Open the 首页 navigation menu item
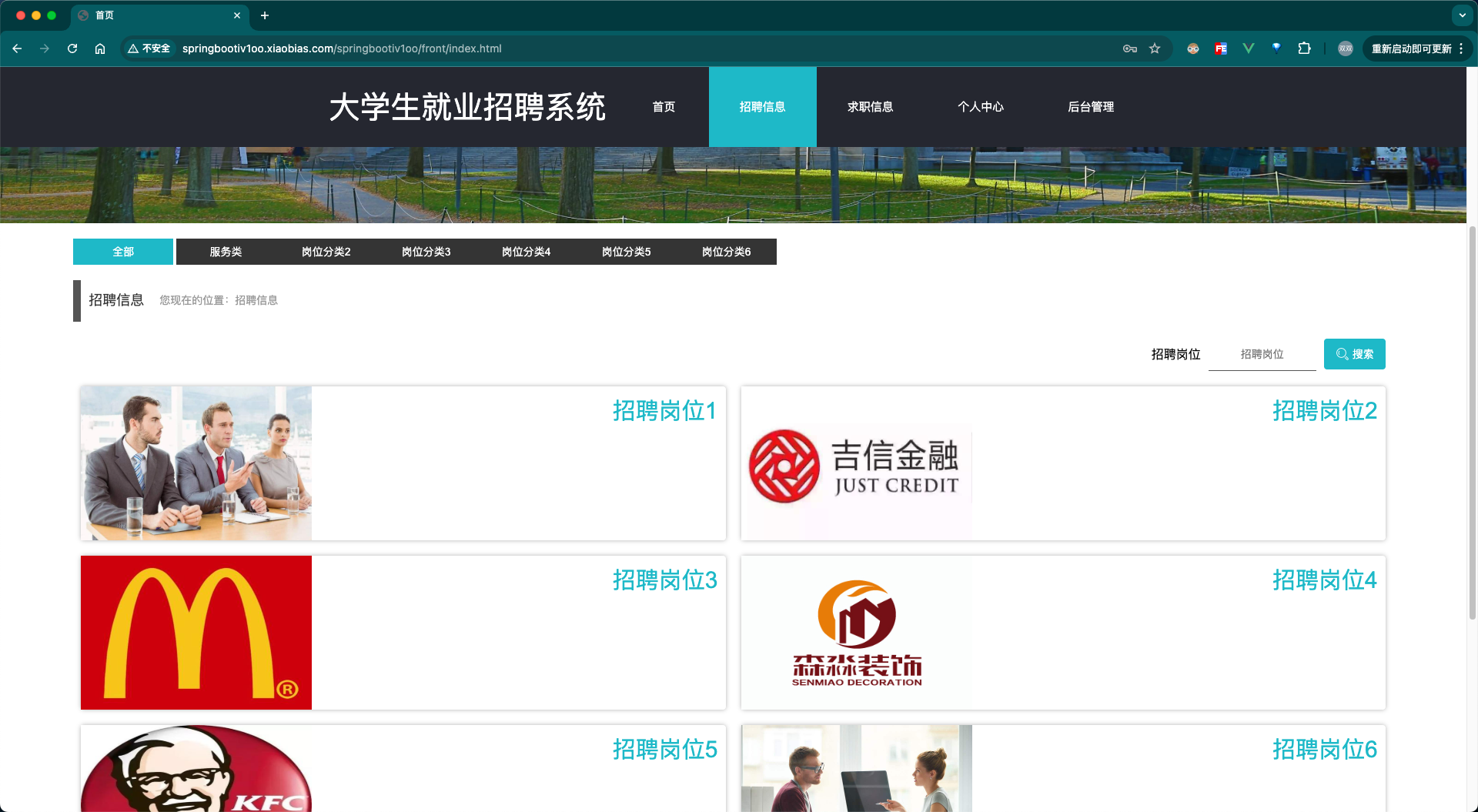 [x=664, y=107]
